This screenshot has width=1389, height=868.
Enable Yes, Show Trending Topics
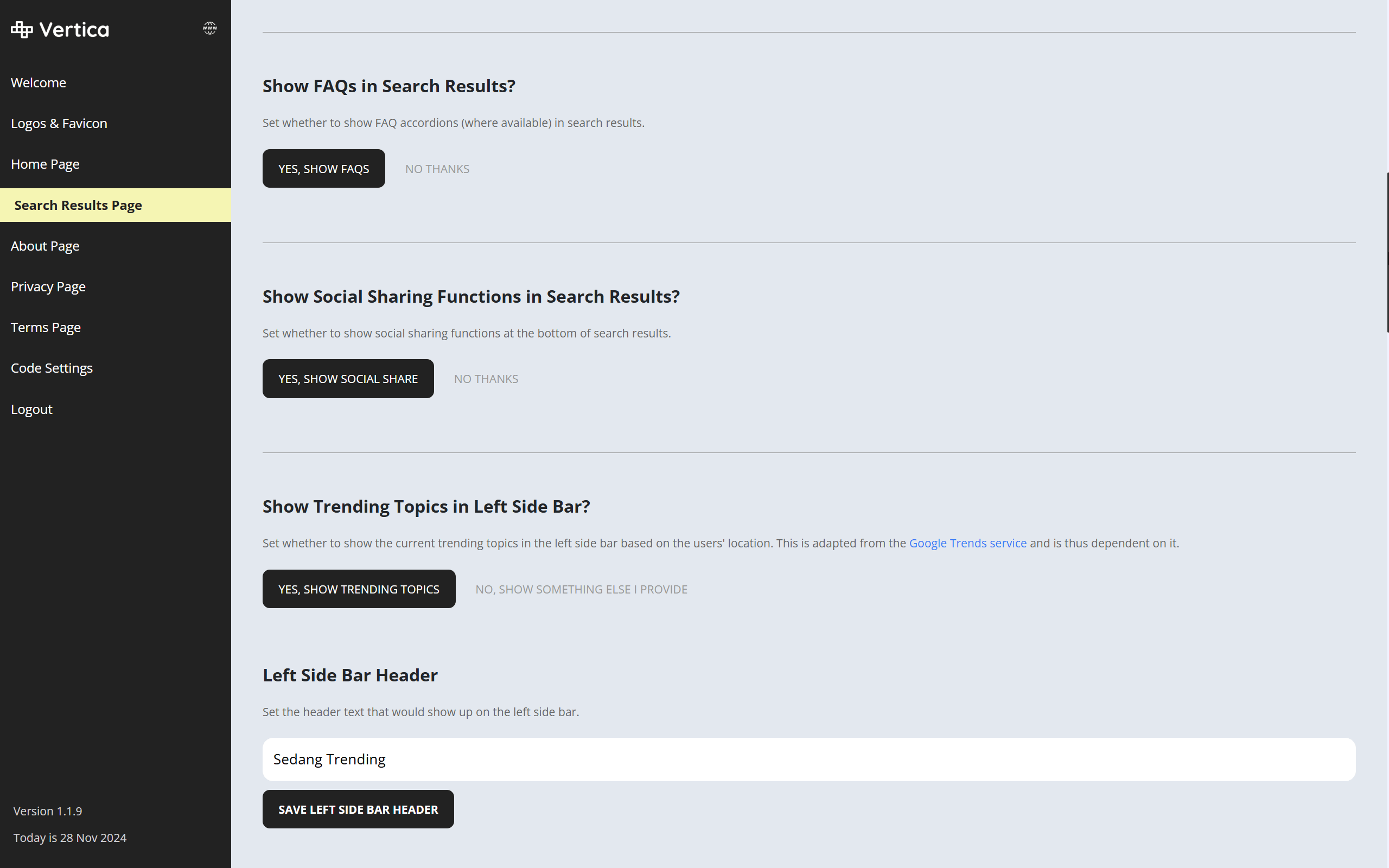click(x=359, y=589)
